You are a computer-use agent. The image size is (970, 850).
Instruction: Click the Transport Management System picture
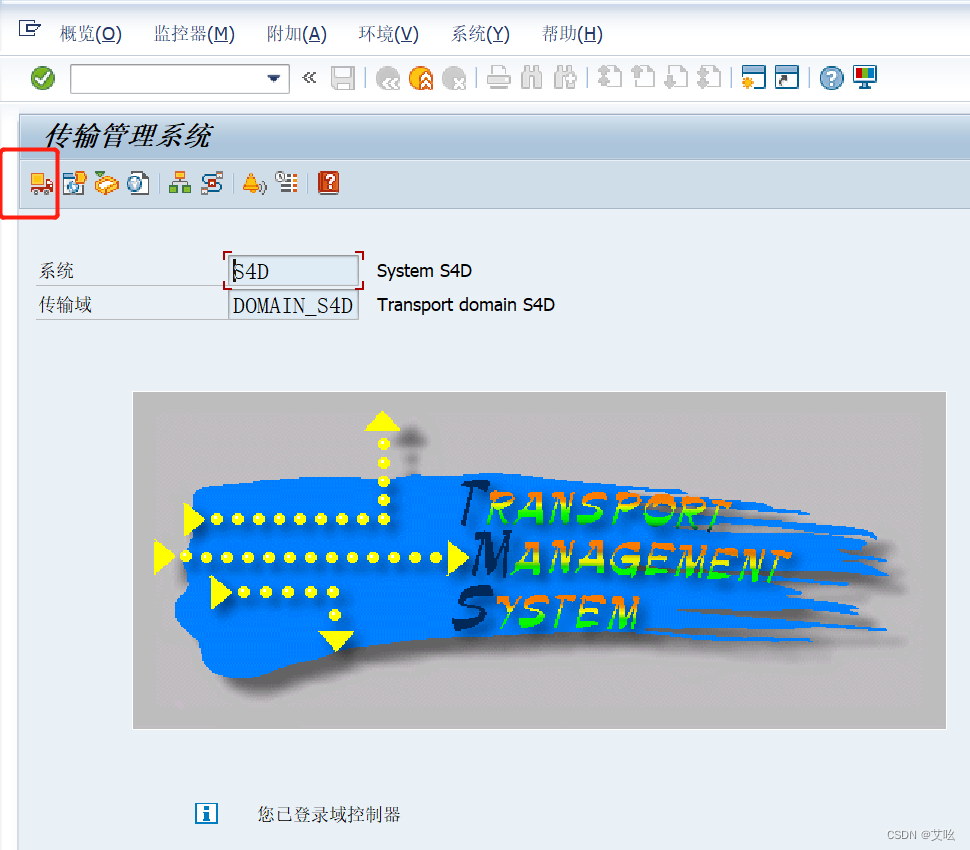coord(539,560)
